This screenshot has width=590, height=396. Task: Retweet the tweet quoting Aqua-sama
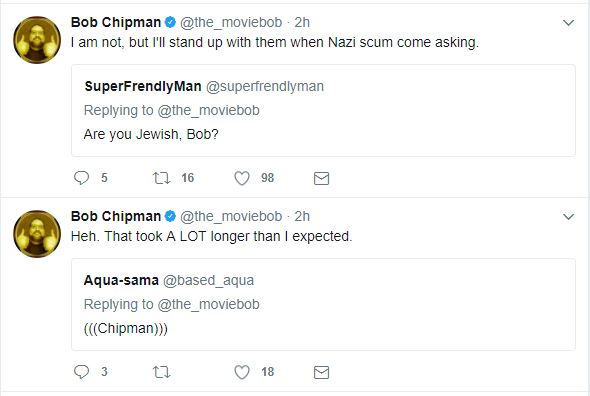point(161,372)
